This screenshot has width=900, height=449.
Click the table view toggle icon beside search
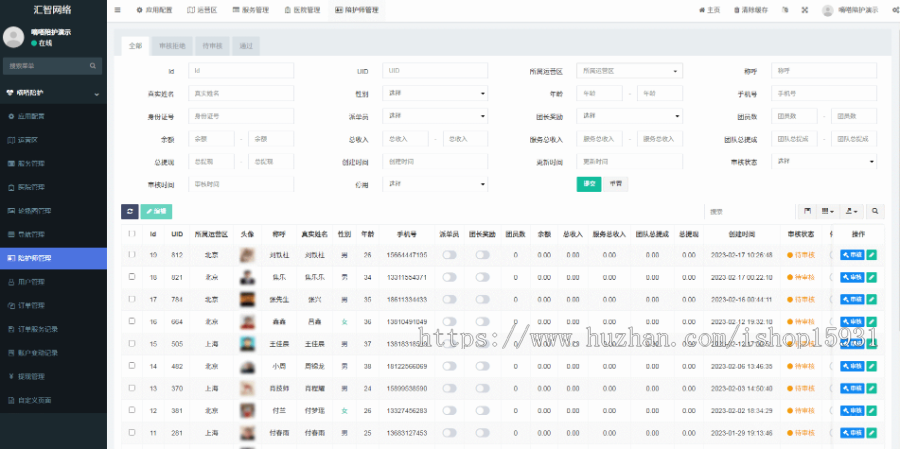click(x=807, y=211)
